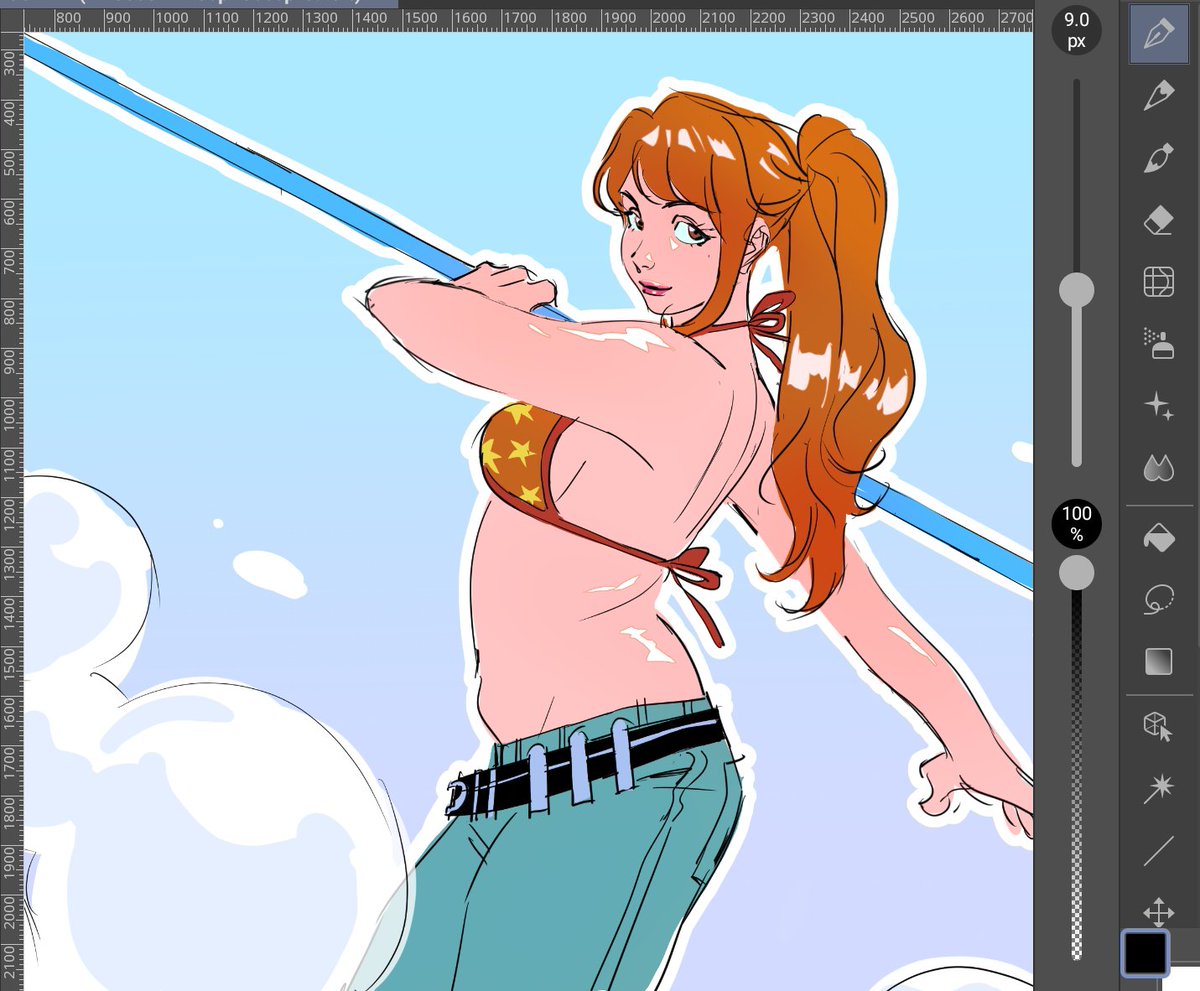Select the Object operation cube tool

(x=1158, y=727)
